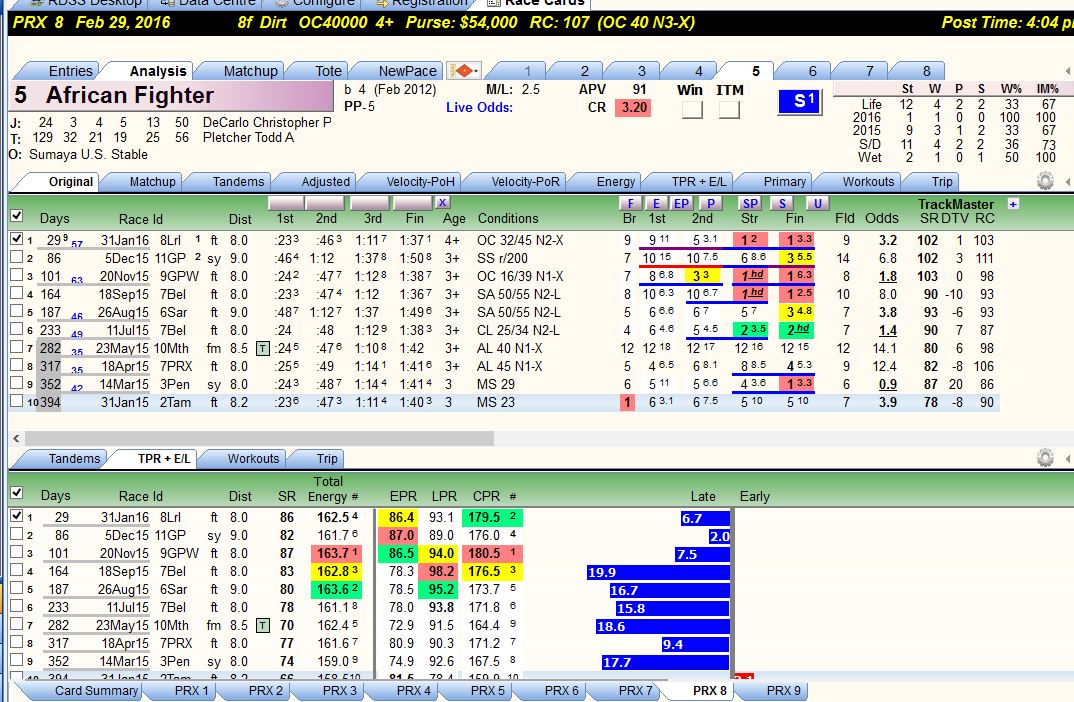Image resolution: width=1074 pixels, height=702 pixels.
Task: Click the small X button above the Age column
Action: (x=442, y=203)
